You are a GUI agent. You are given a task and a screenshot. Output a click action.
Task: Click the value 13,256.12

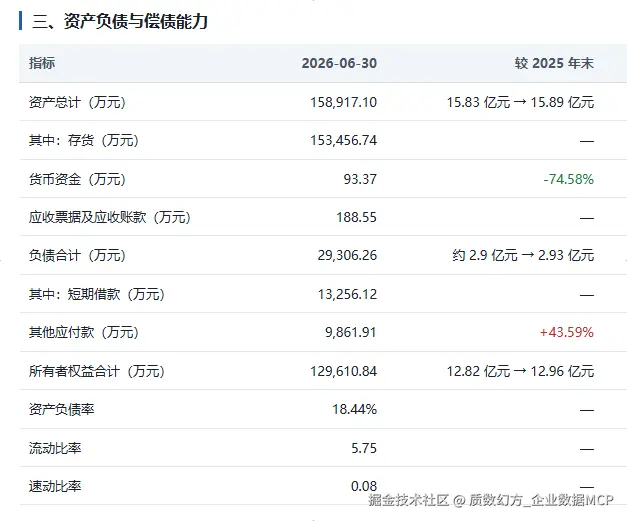tap(347, 294)
